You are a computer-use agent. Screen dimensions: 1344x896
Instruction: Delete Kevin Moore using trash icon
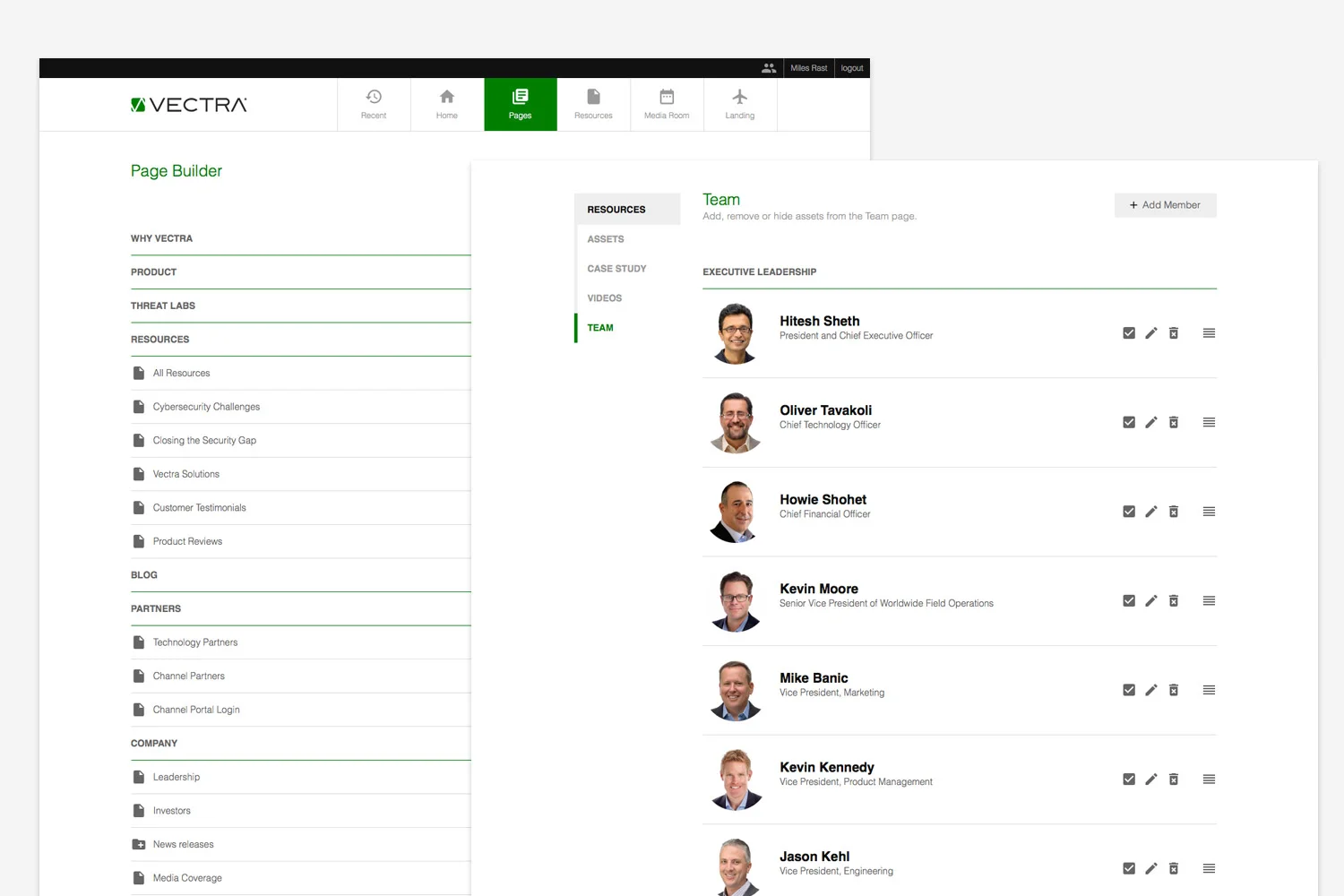click(x=1174, y=600)
